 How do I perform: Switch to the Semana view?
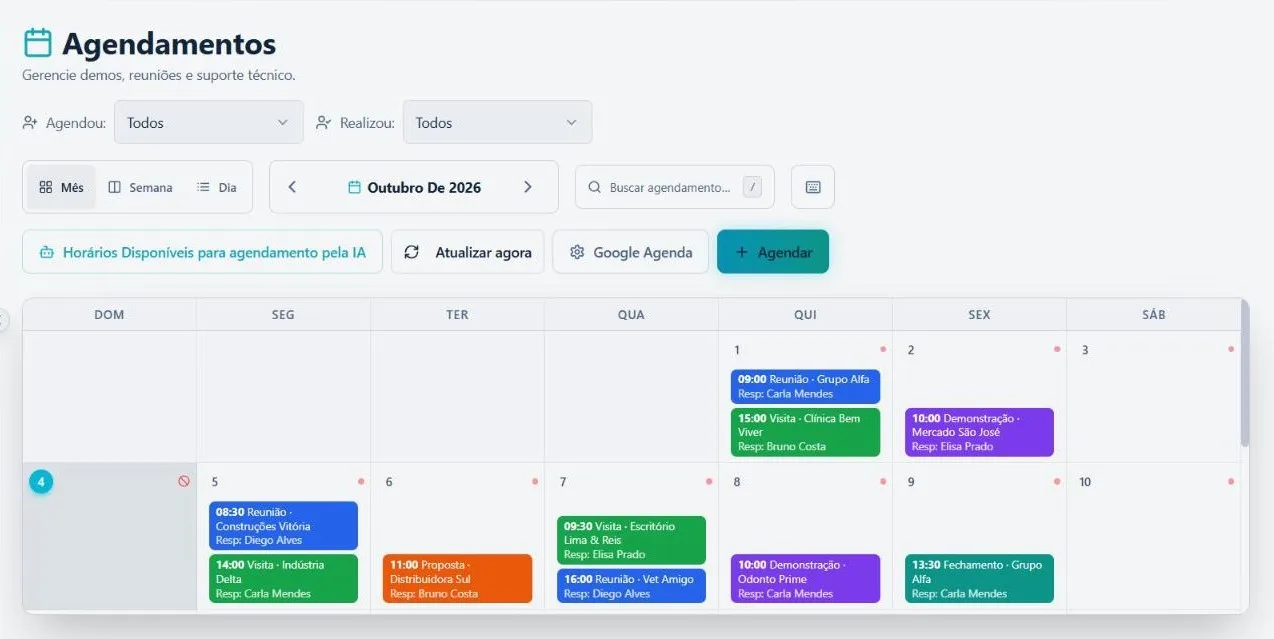(x=140, y=187)
